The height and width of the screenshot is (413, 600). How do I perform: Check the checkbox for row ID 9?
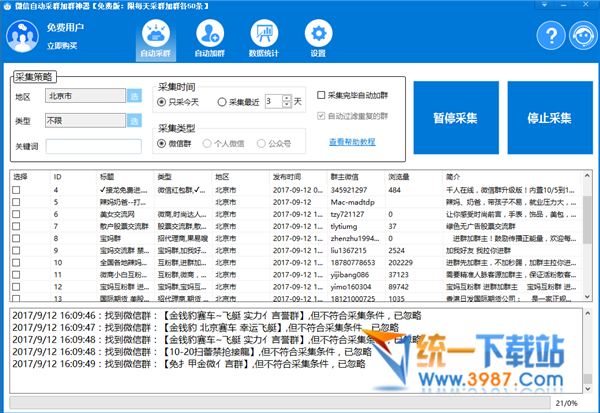pos(16,250)
